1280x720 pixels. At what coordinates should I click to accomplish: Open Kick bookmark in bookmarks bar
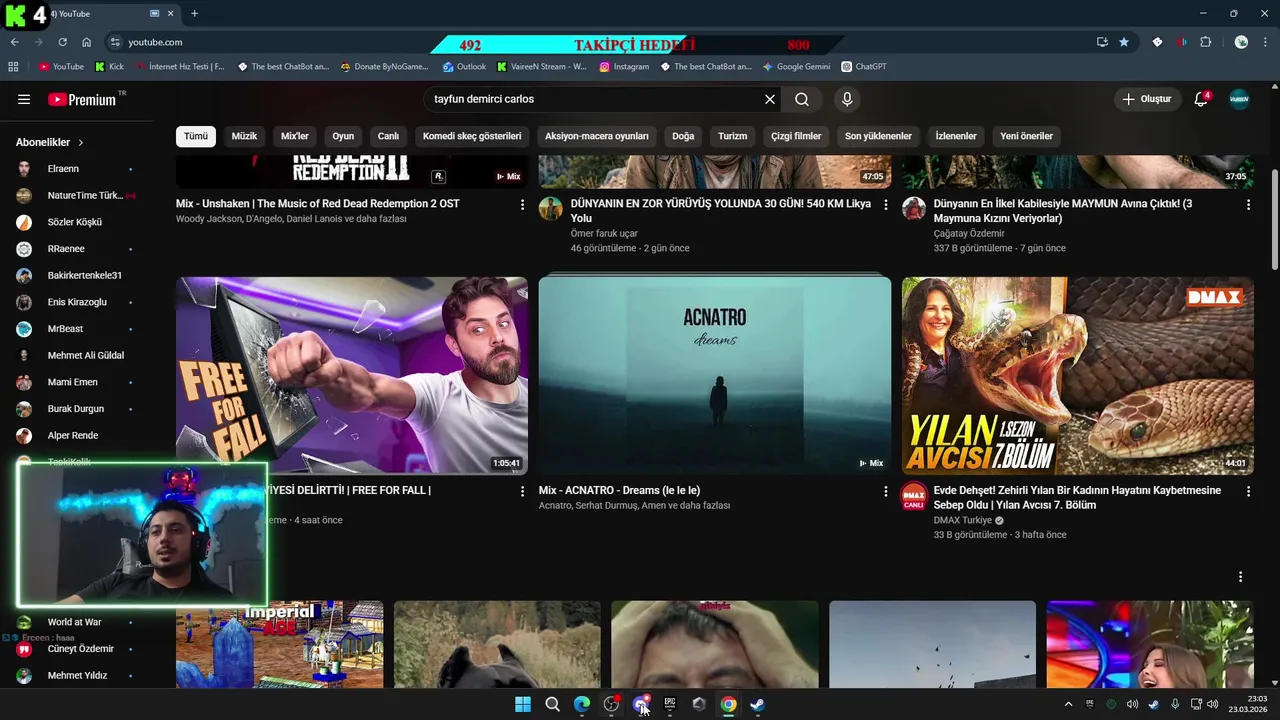(x=109, y=67)
